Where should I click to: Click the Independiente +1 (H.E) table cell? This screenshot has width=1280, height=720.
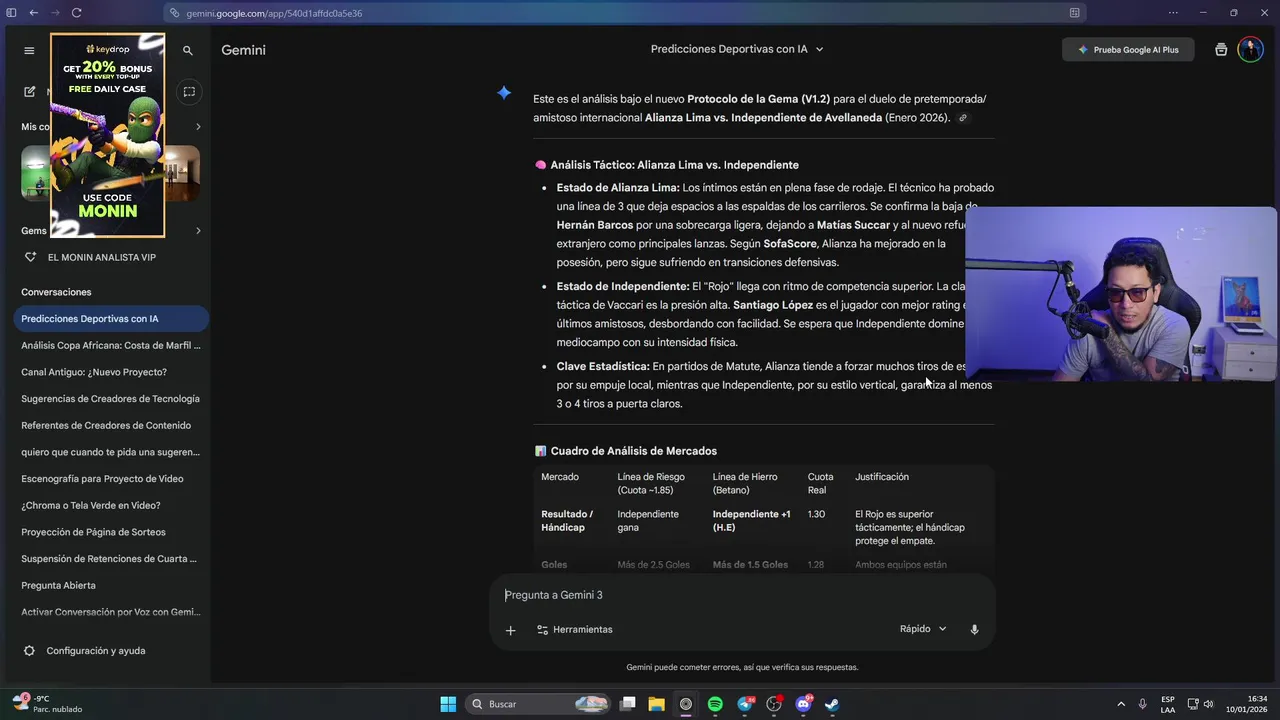tap(752, 521)
